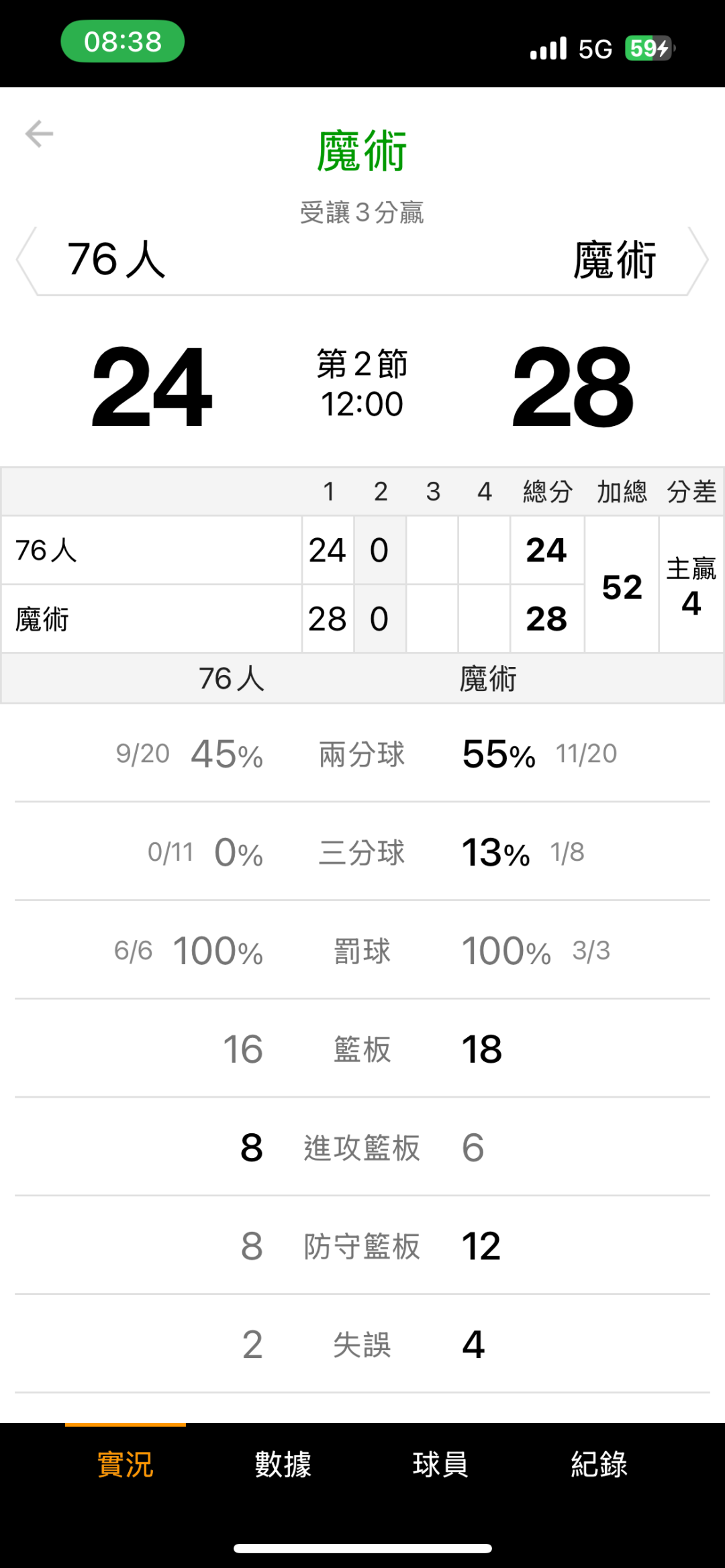Image resolution: width=725 pixels, height=1568 pixels.
Task: Switch to the 數據 tab
Action: (x=283, y=1464)
